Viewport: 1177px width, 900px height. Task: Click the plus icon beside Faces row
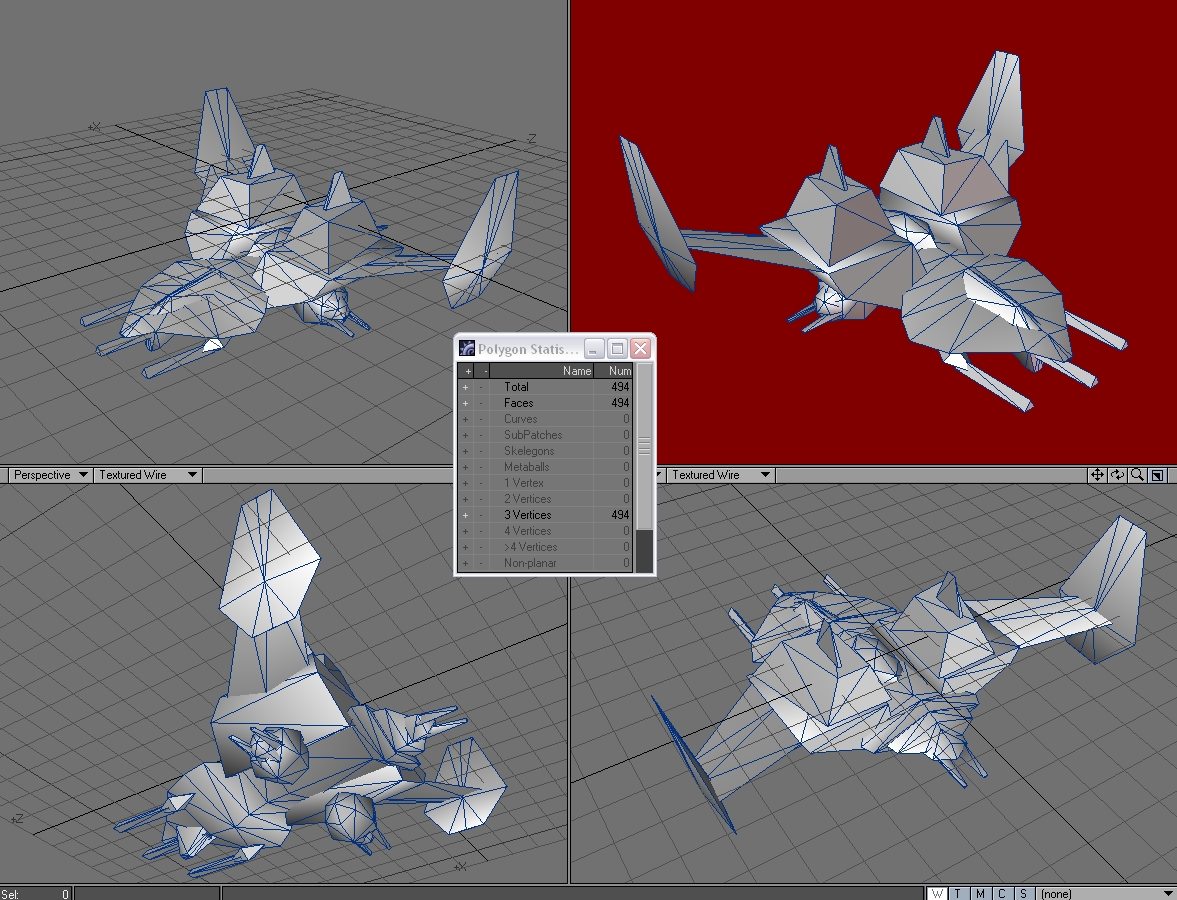[x=466, y=403]
